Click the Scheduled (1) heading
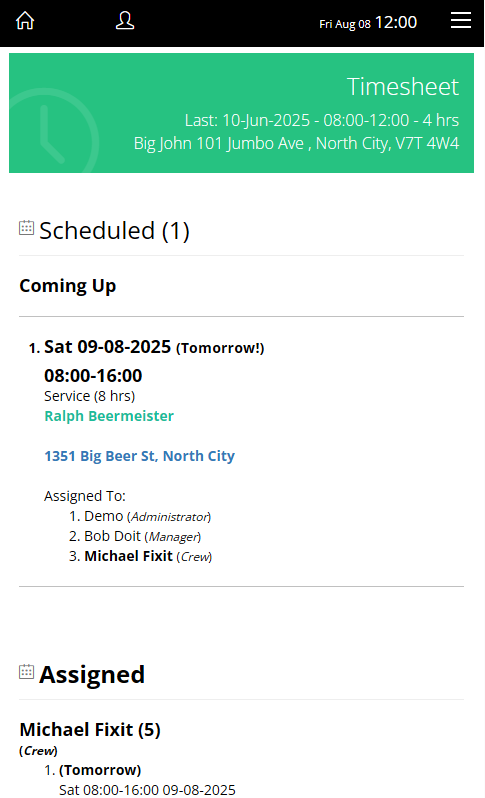This screenshot has width=485, height=798. tap(115, 231)
